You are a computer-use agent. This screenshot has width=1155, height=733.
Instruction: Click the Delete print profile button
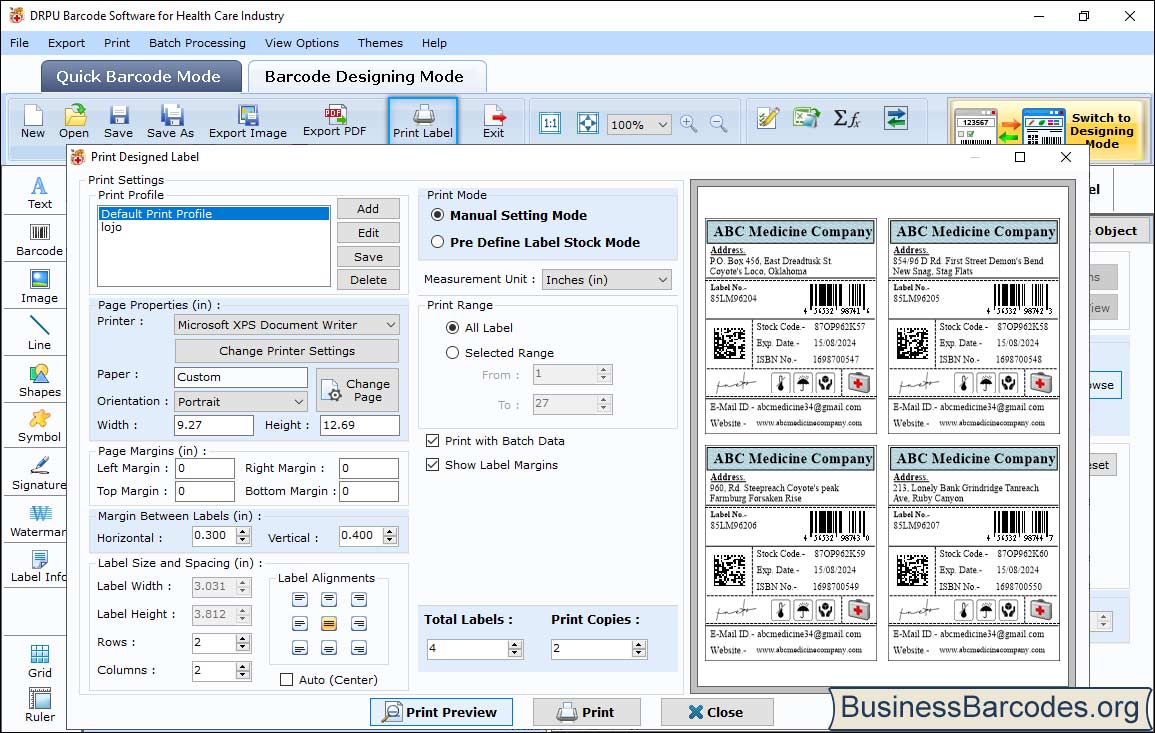click(368, 279)
